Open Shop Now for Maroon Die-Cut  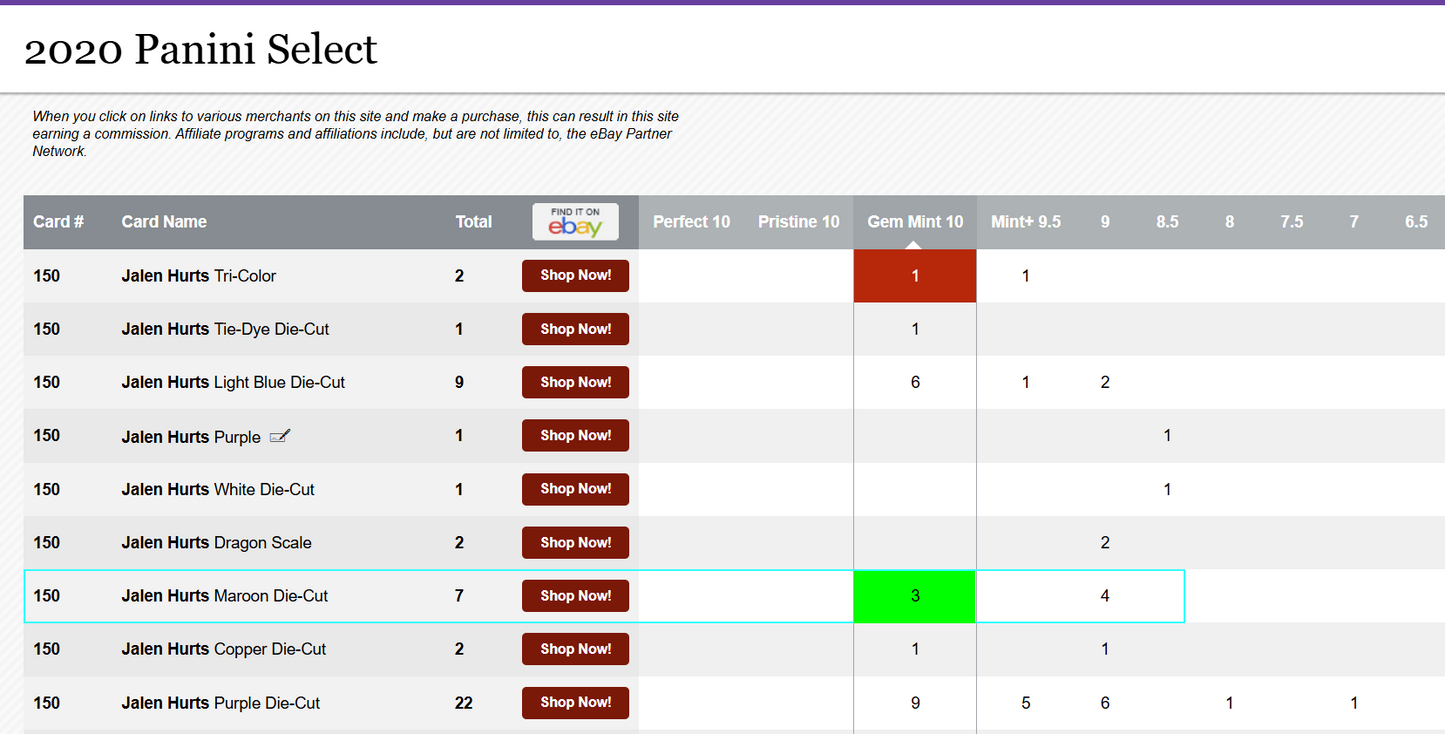pos(575,596)
